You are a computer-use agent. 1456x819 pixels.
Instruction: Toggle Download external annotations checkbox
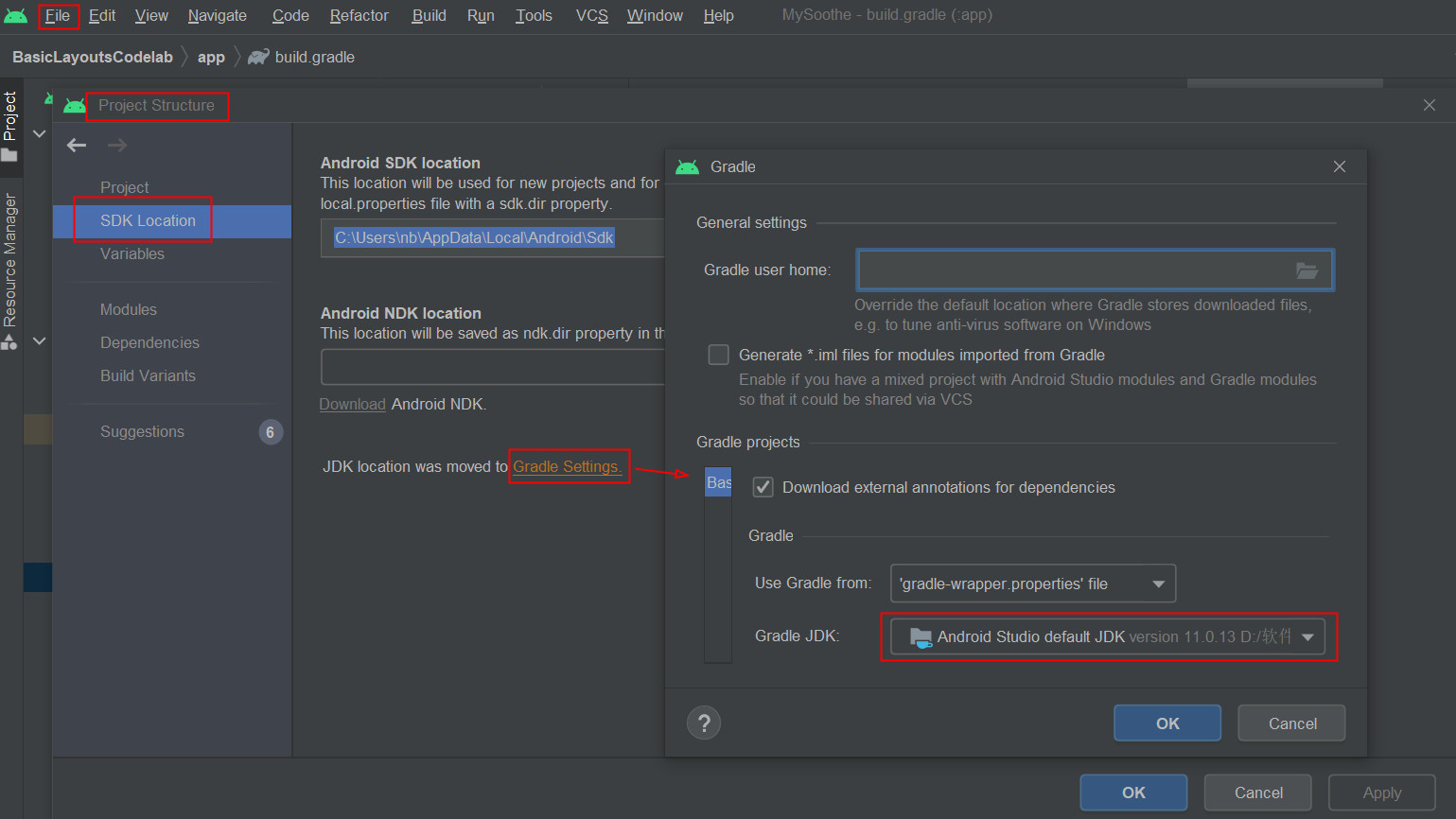coord(763,487)
